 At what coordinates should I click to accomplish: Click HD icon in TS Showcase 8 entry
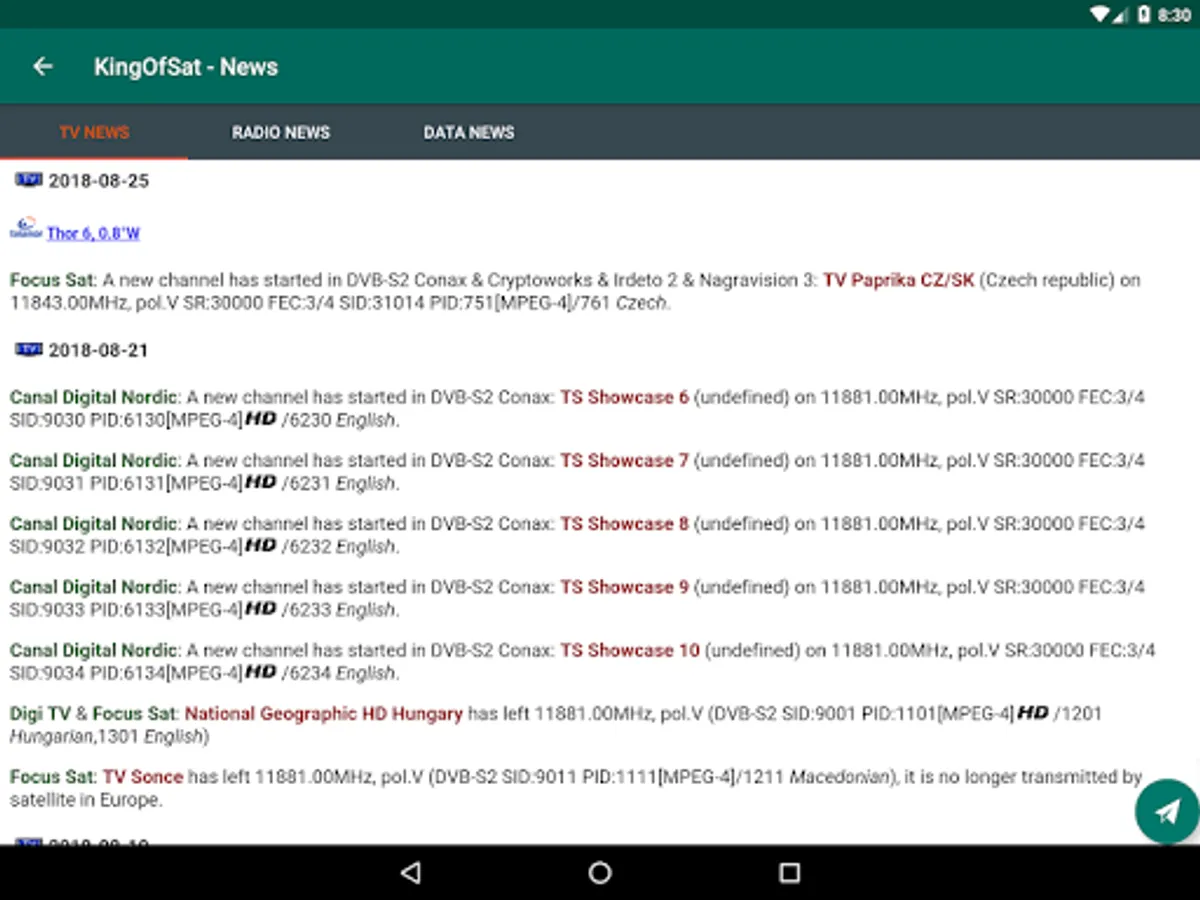coord(261,545)
